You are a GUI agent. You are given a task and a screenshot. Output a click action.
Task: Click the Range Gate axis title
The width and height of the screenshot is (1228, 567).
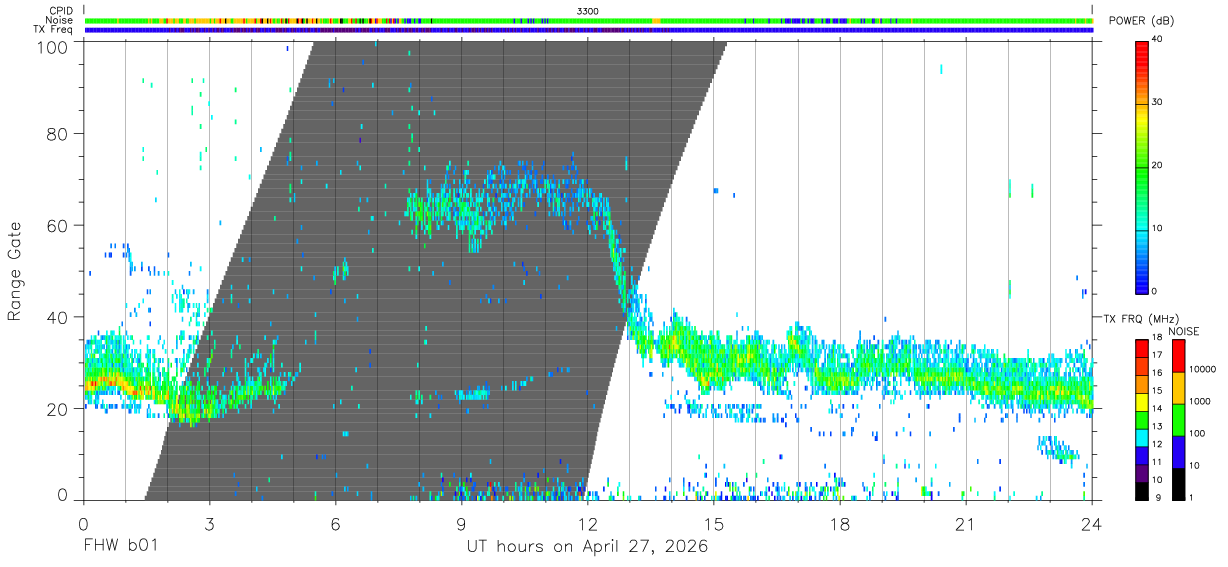[x=15, y=271]
